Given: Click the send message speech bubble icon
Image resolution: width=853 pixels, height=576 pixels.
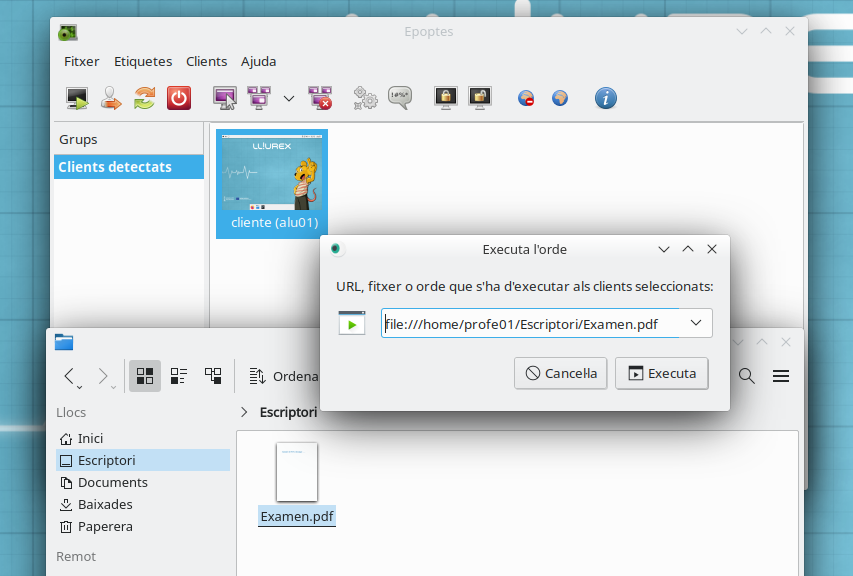Looking at the screenshot, I should (x=400, y=98).
